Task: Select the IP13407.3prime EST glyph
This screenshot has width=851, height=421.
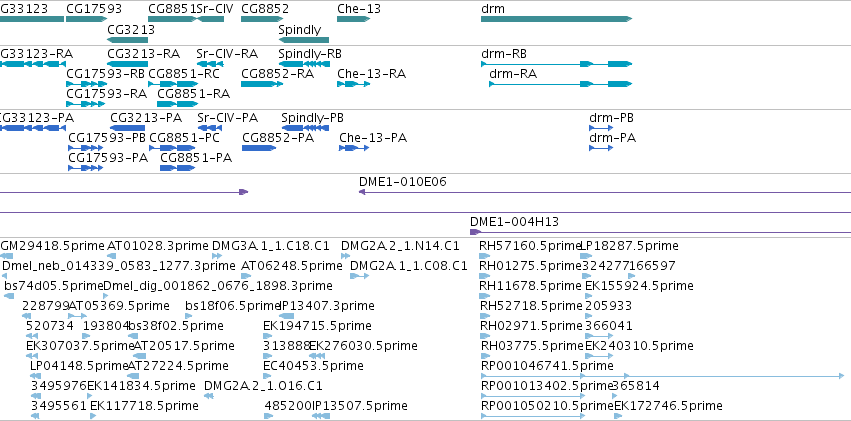Action: coord(287,316)
